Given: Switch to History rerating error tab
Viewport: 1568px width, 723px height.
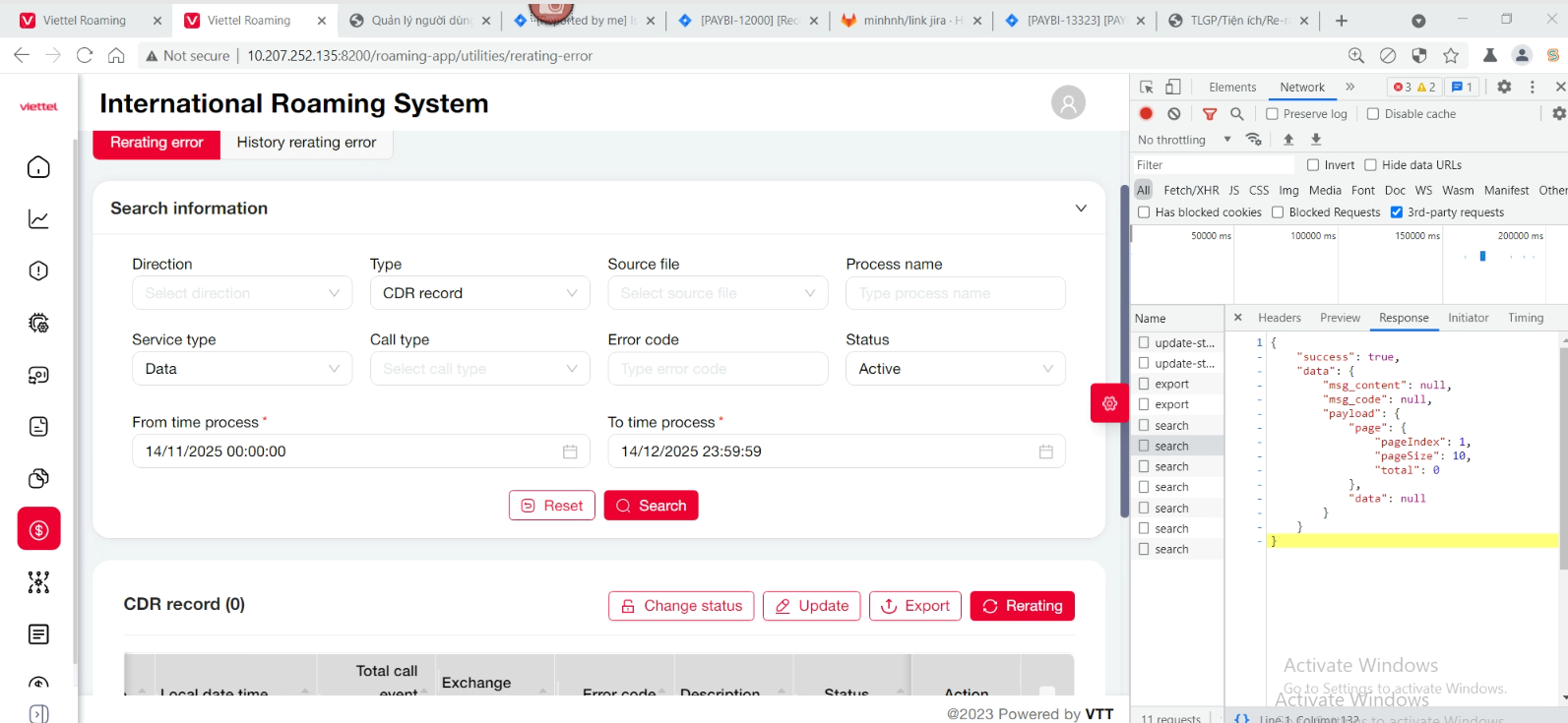Looking at the screenshot, I should (306, 143).
